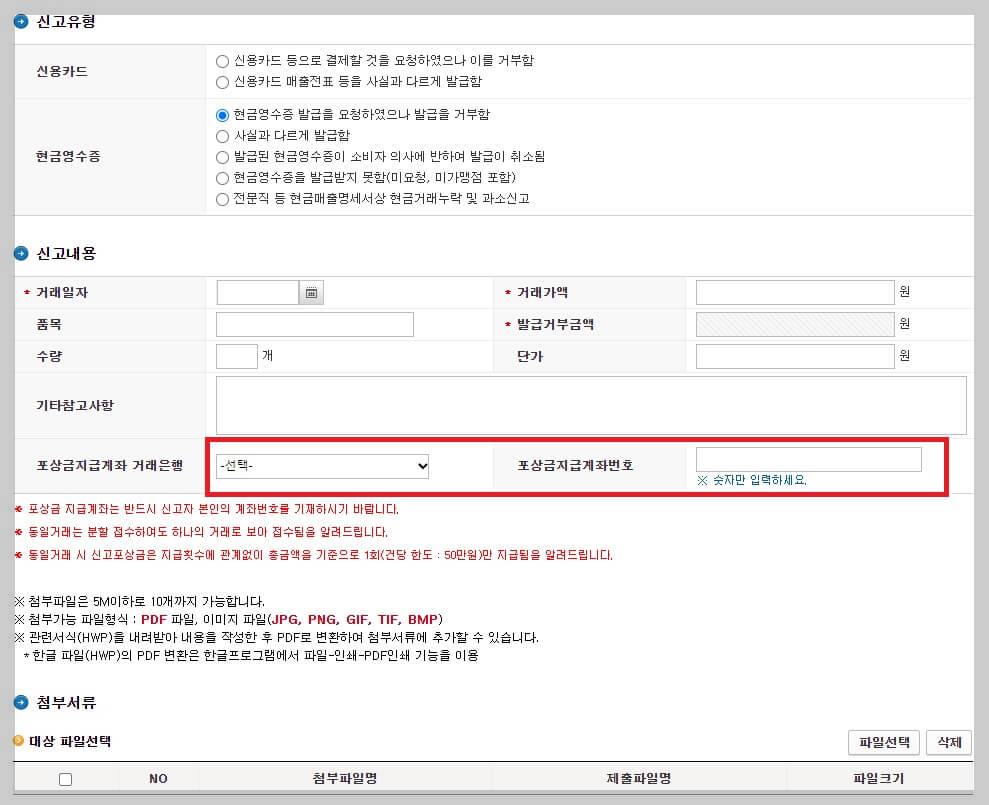Select 사실과 다르게 발급함 option
Screen dimensions: 989x805
pos(221,133)
